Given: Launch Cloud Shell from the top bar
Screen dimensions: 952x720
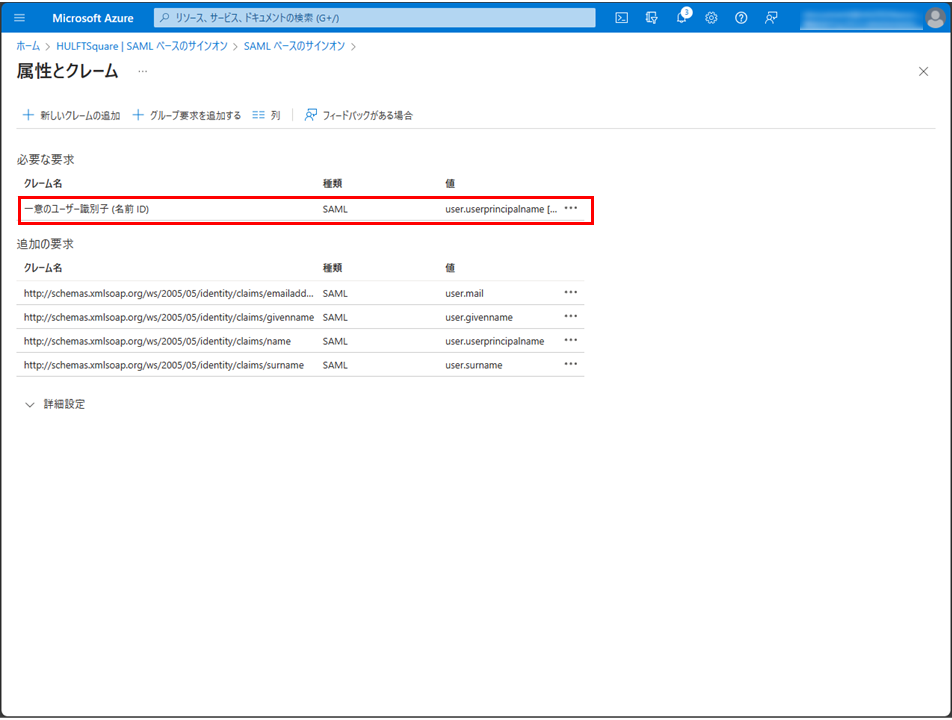Looking at the screenshot, I should pos(621,18).
